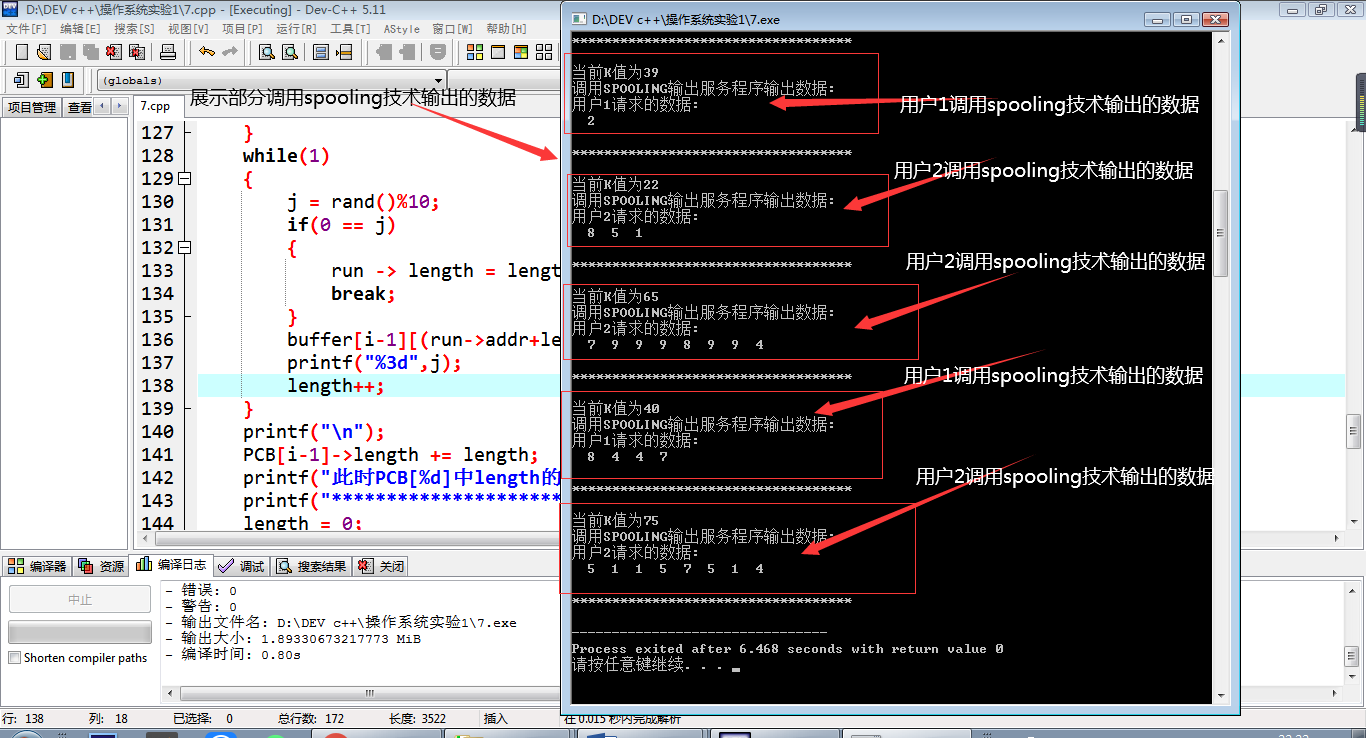This screenshot has width=1366, height=738.
Task: Click the Print toolbar icon
Action: (x=168, y=52)
